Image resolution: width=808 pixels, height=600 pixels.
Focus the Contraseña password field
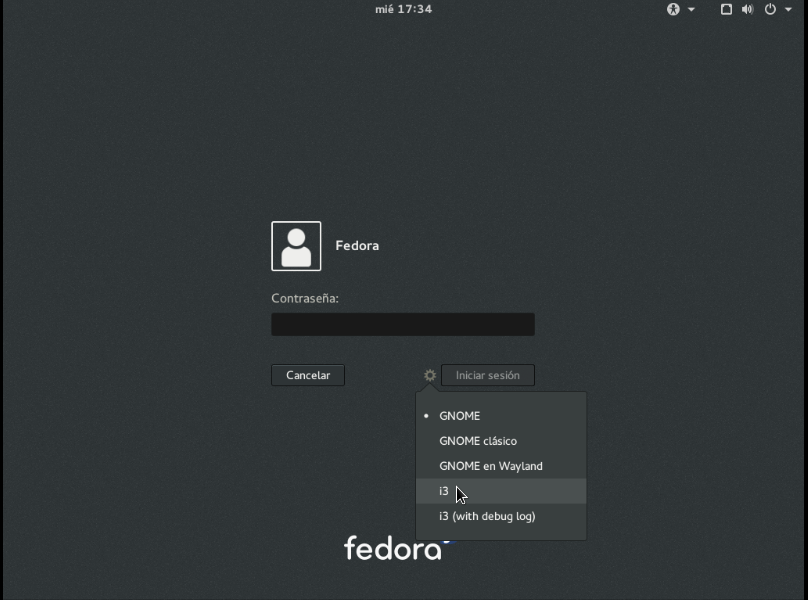[403, 324]
